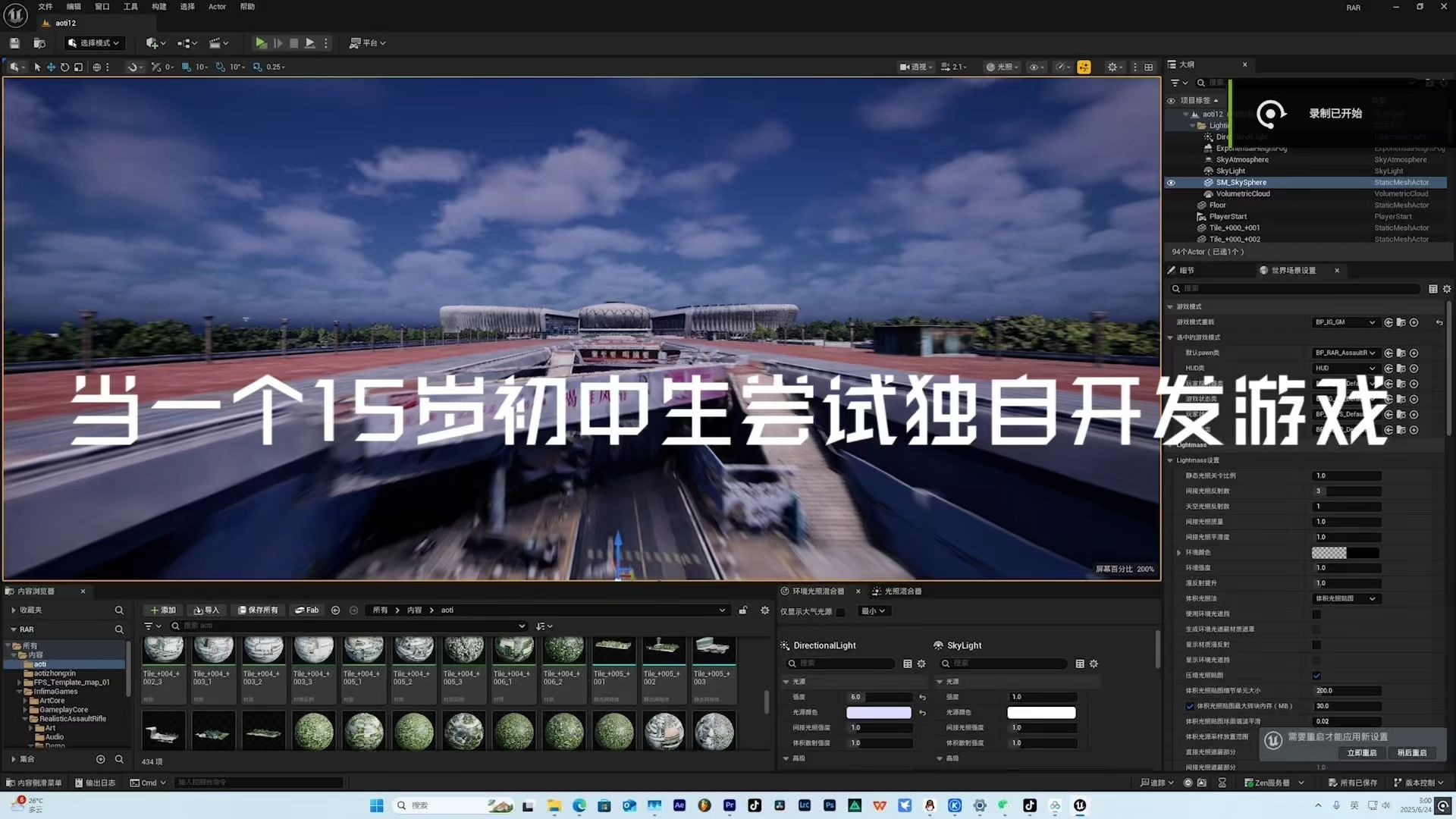Click the SkyLight 光源颜色 white swatch
1456x819 pixels.
coord(1041,713)
